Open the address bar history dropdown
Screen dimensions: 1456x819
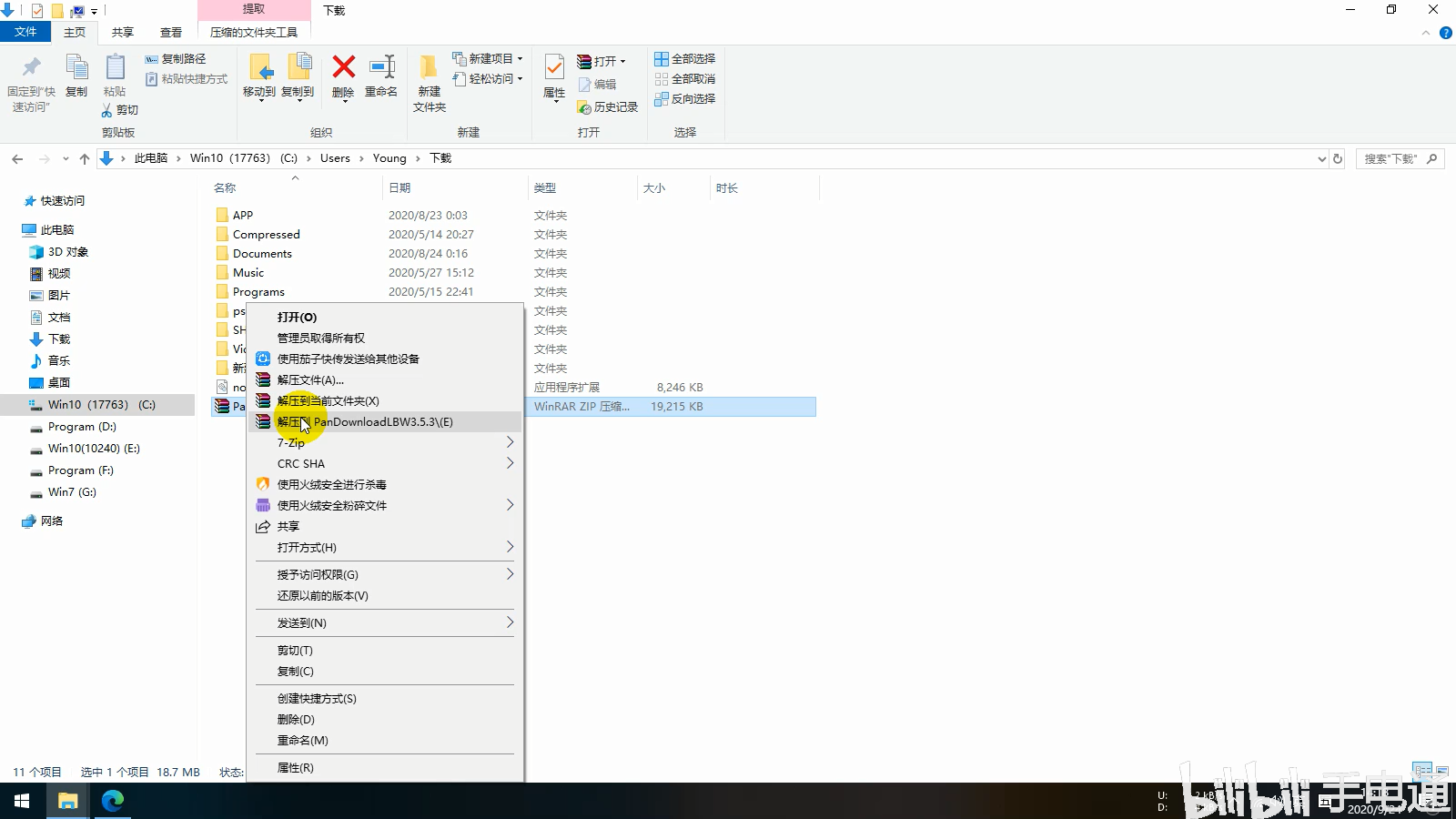click(1321, 158)
